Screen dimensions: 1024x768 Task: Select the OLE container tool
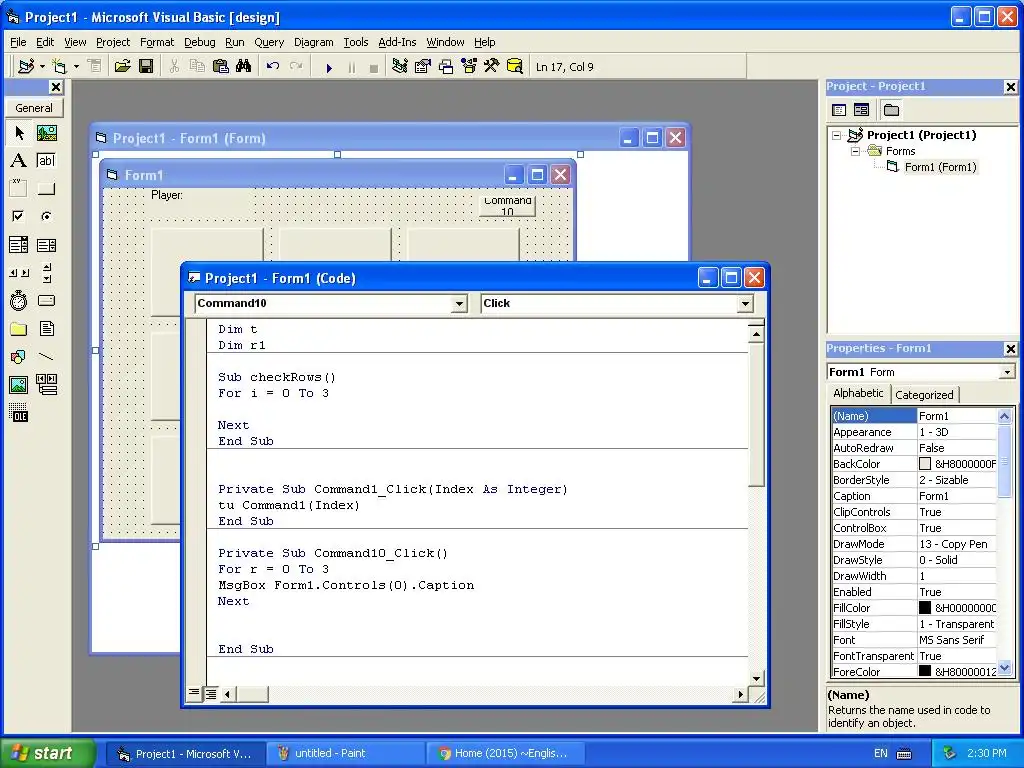pos(19,413)
